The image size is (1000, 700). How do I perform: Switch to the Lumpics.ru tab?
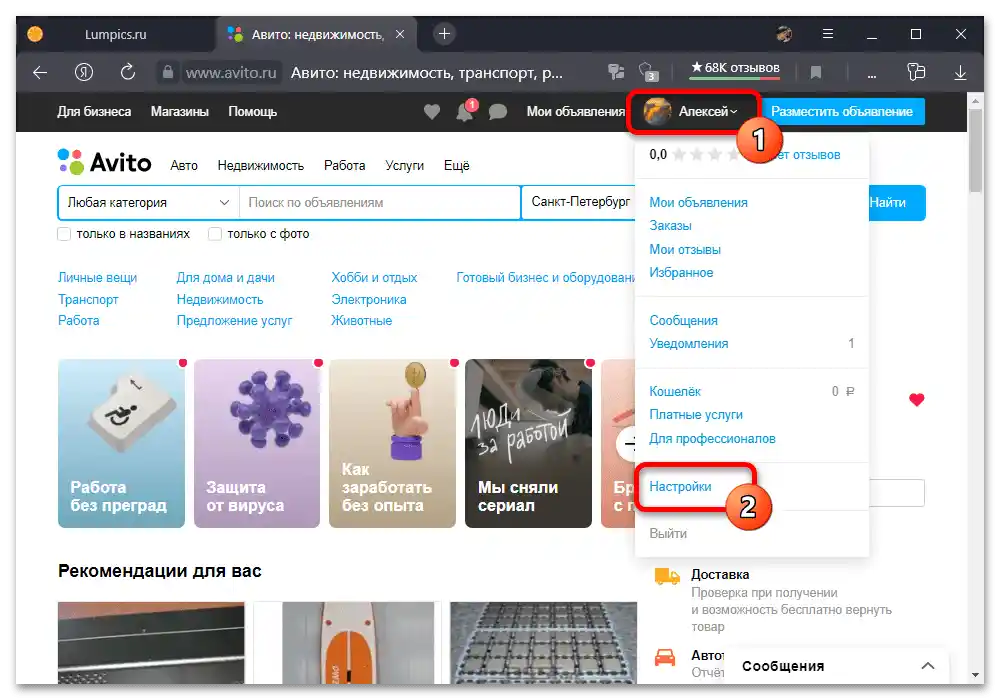coord(115,34)
